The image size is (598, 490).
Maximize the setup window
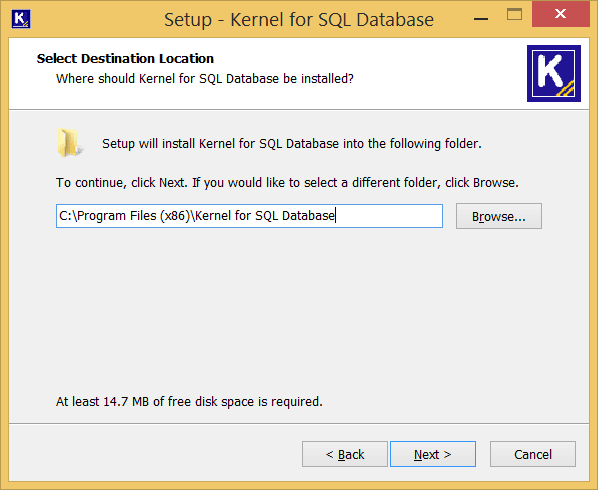(514, 14)
